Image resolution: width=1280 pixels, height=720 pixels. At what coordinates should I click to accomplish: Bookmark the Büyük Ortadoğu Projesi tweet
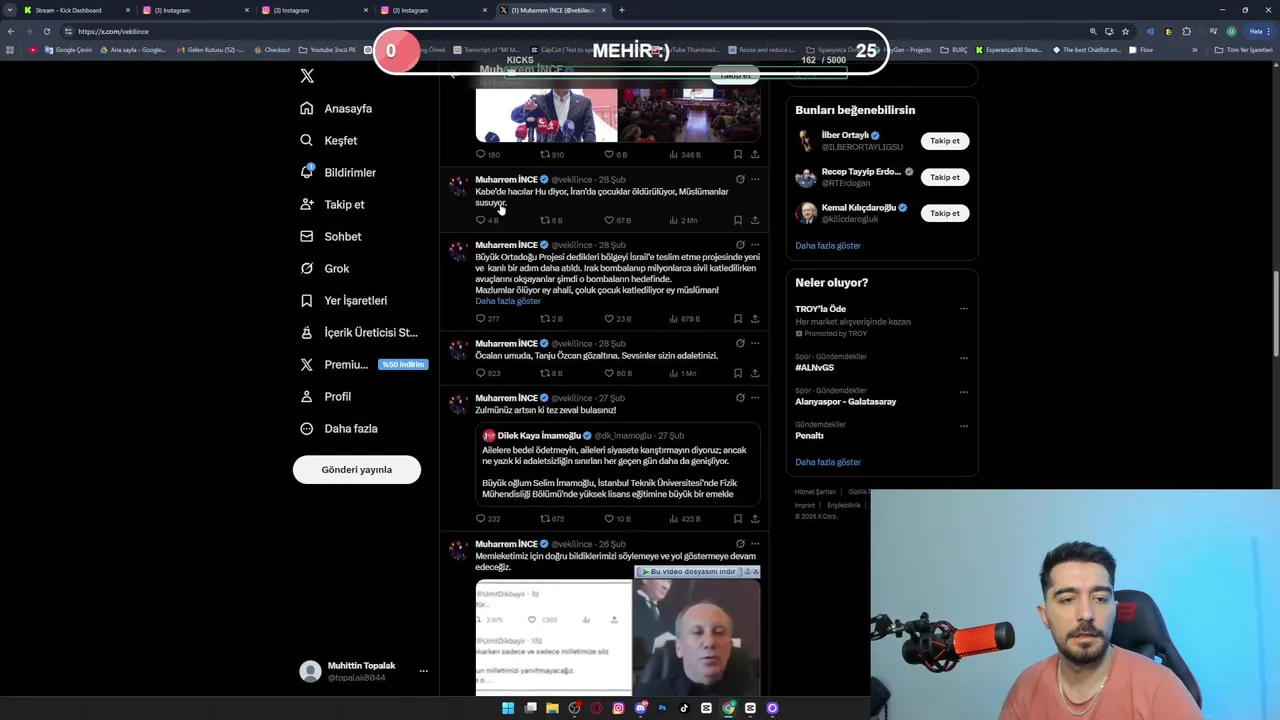(738, 319)
